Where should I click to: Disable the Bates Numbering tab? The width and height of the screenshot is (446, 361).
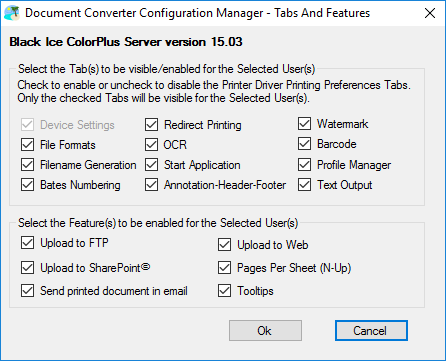tap(27, 185)
